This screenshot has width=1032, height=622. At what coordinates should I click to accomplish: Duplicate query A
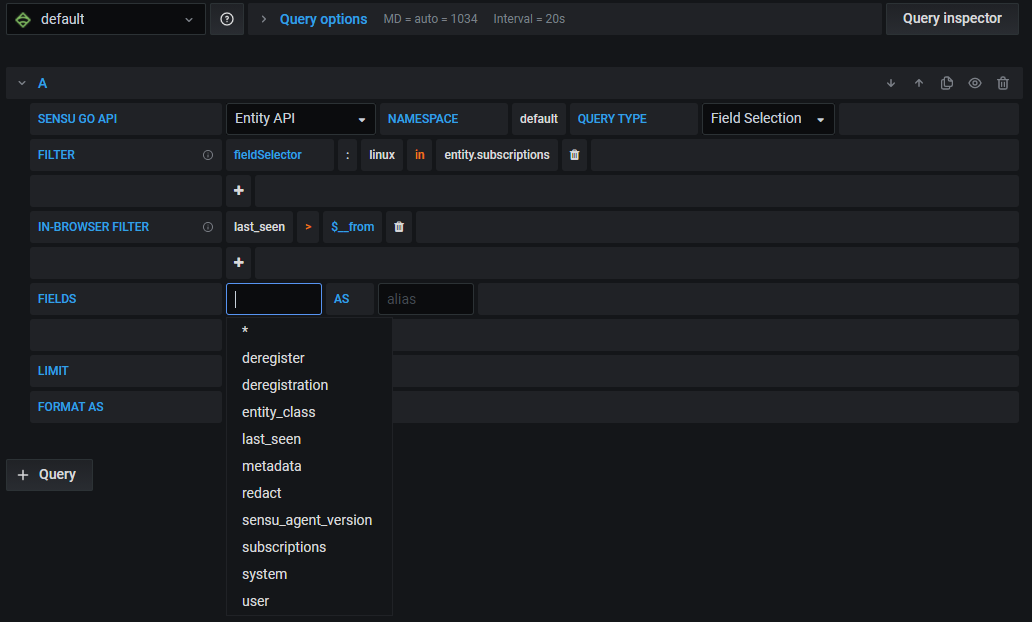click(946, 83)
